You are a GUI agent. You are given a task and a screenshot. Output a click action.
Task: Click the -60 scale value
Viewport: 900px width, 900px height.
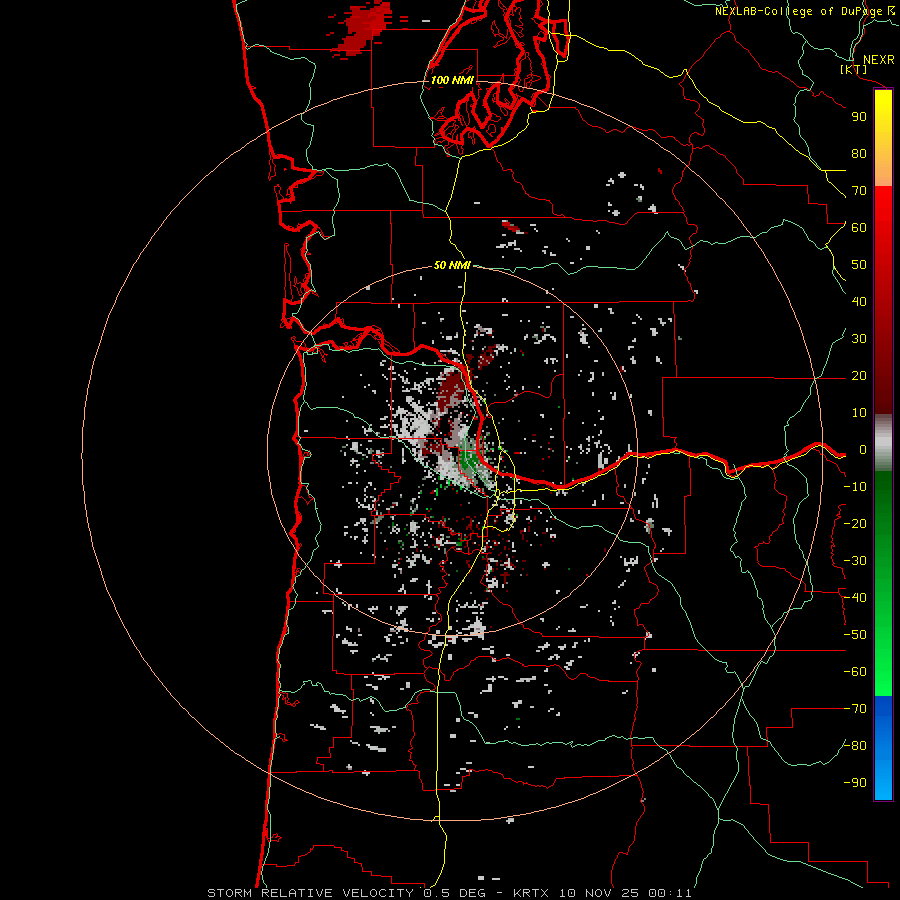[x=855, y=672]
